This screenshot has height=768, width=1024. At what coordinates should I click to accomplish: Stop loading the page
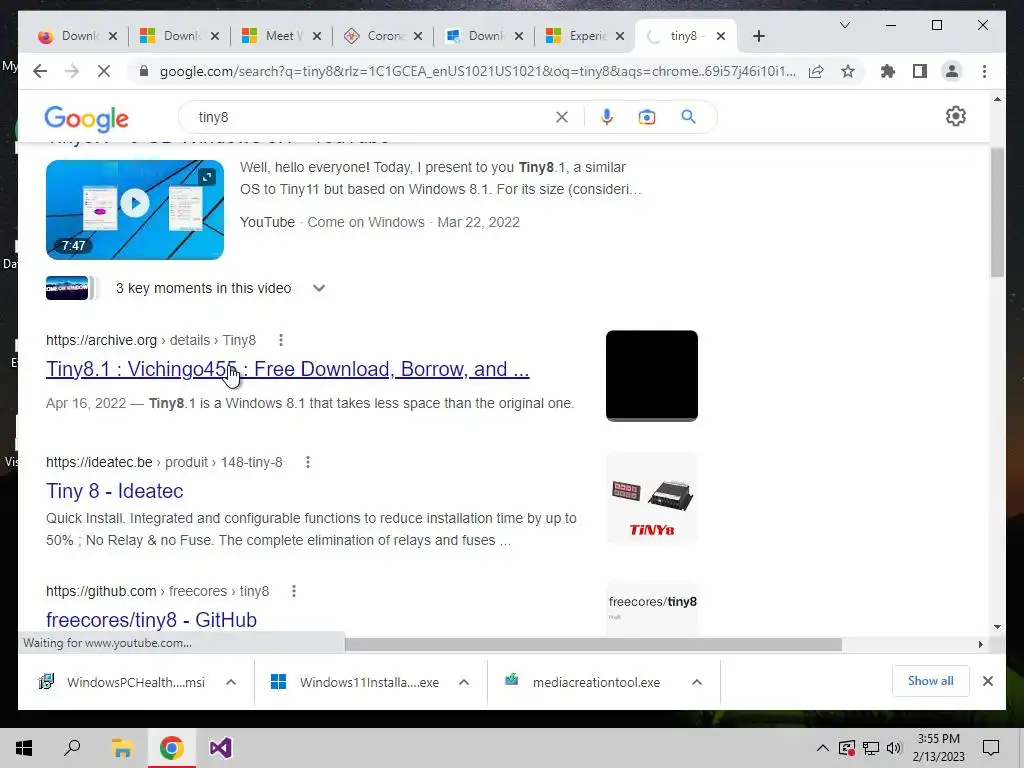tap(103, 71)
